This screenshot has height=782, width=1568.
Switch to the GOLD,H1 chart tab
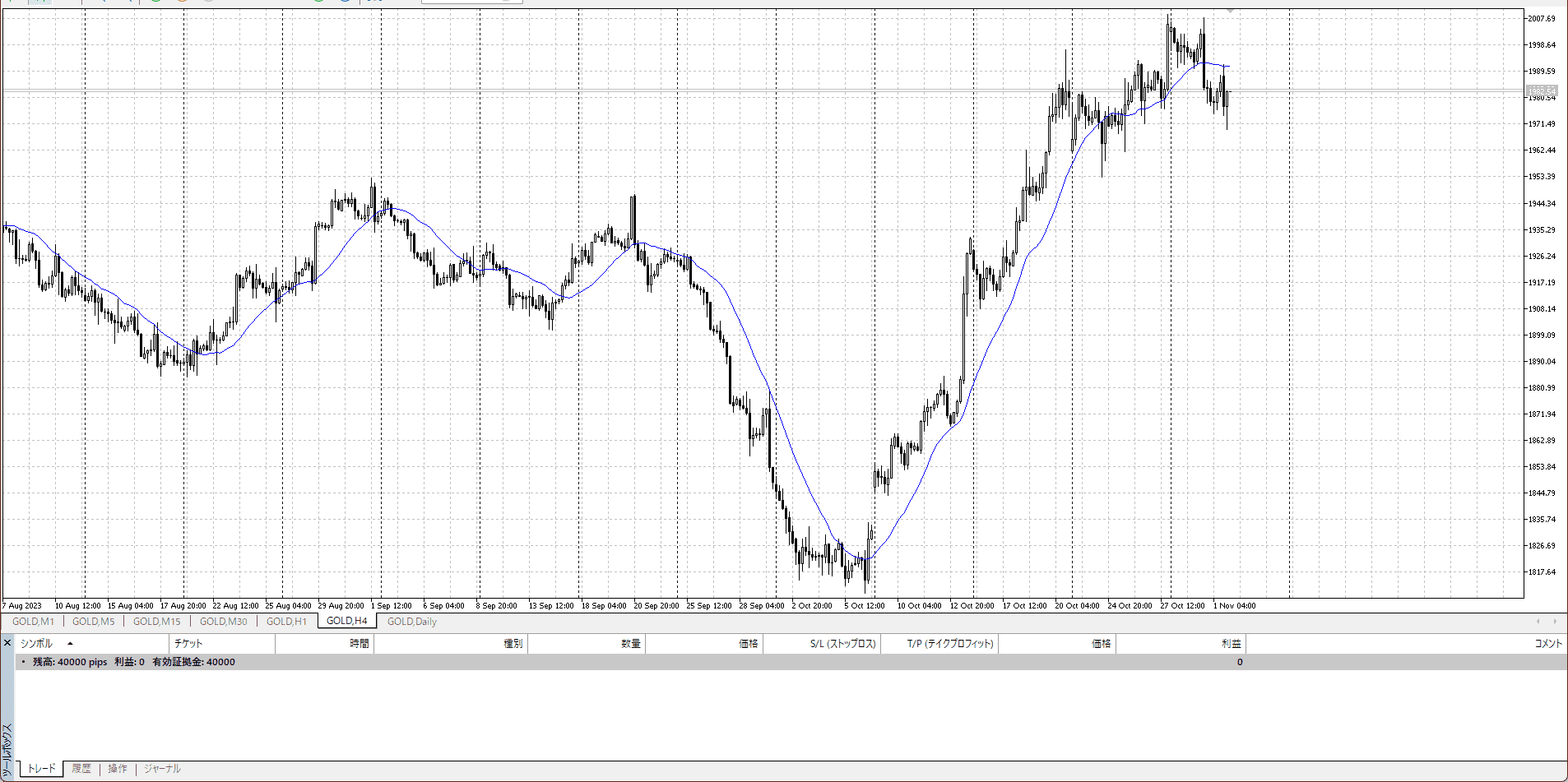tap(286, 622)
